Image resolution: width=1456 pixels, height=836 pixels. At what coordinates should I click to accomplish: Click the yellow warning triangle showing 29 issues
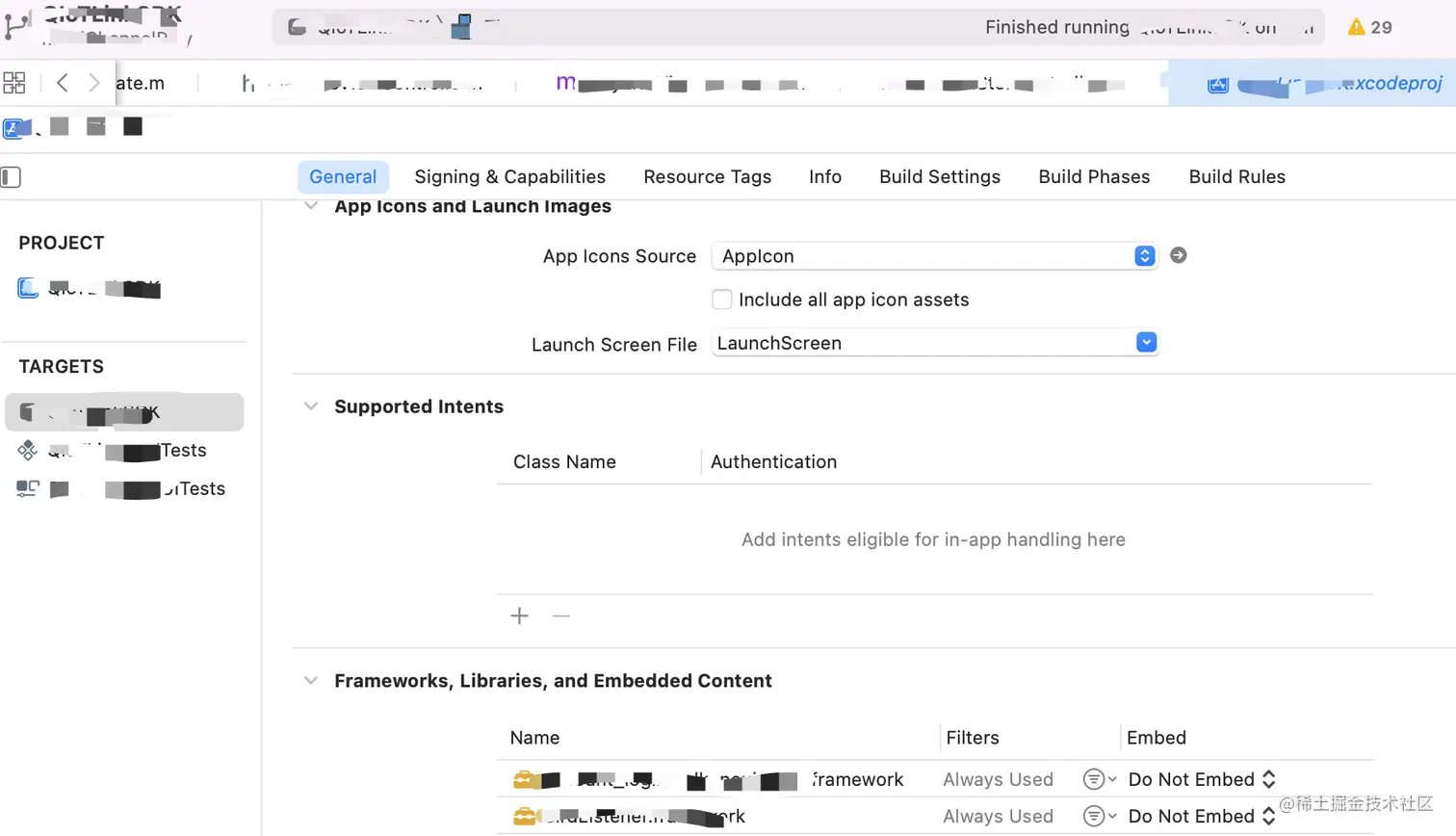tap(1356, 27)
